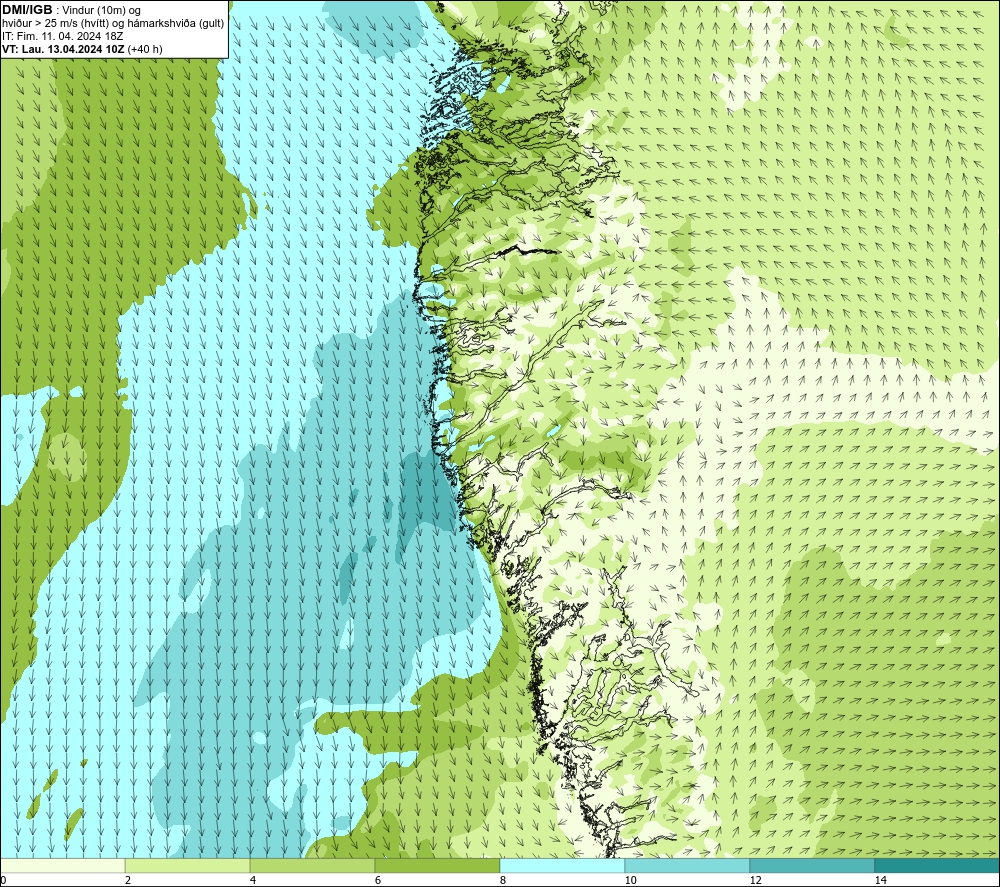Click the '14' label on the wind scale
Screen dimensions: 1000x887
880,880
